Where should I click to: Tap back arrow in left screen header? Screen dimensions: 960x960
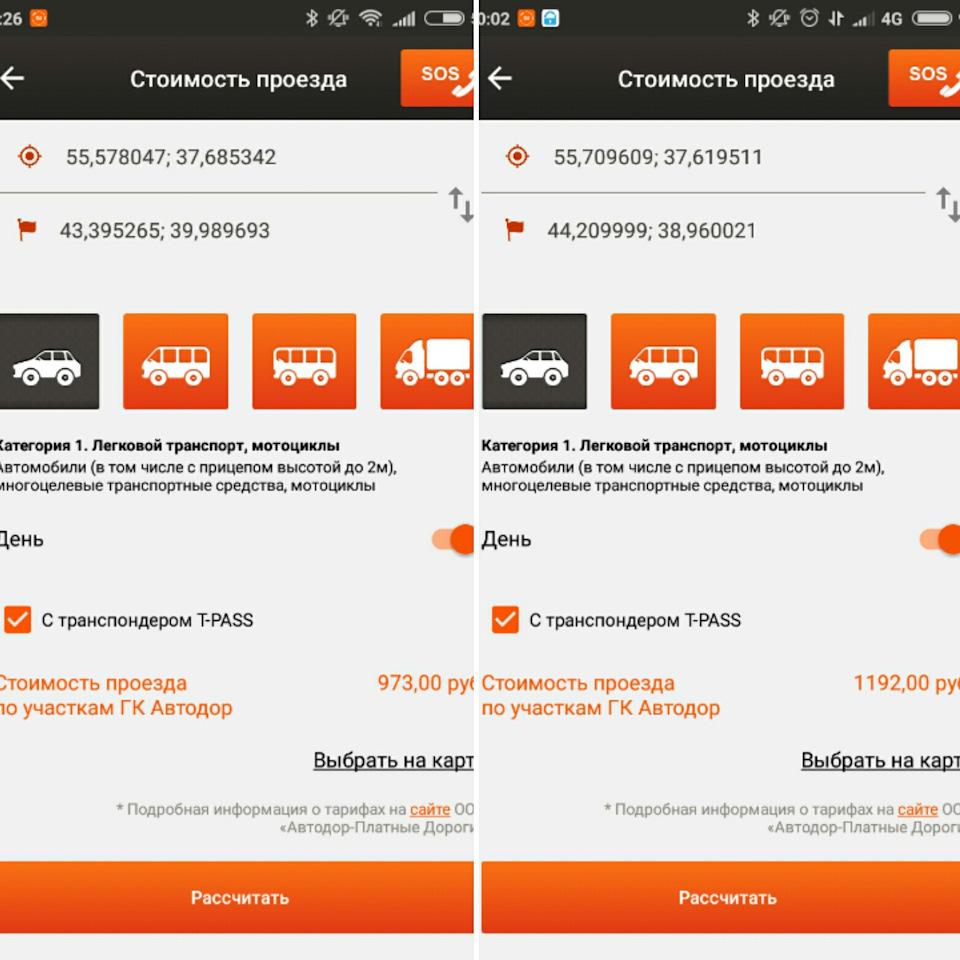coord(12,78)
